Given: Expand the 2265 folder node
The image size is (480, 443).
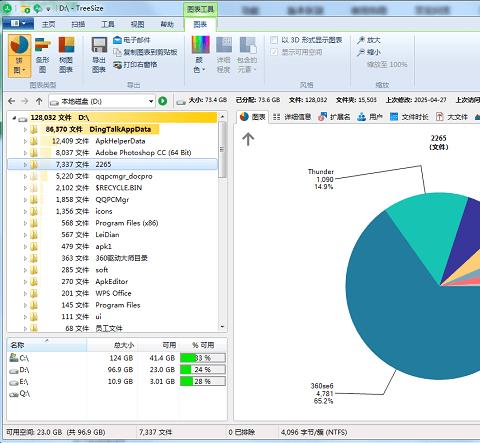Looking at the screenshot, I should 25,165.
